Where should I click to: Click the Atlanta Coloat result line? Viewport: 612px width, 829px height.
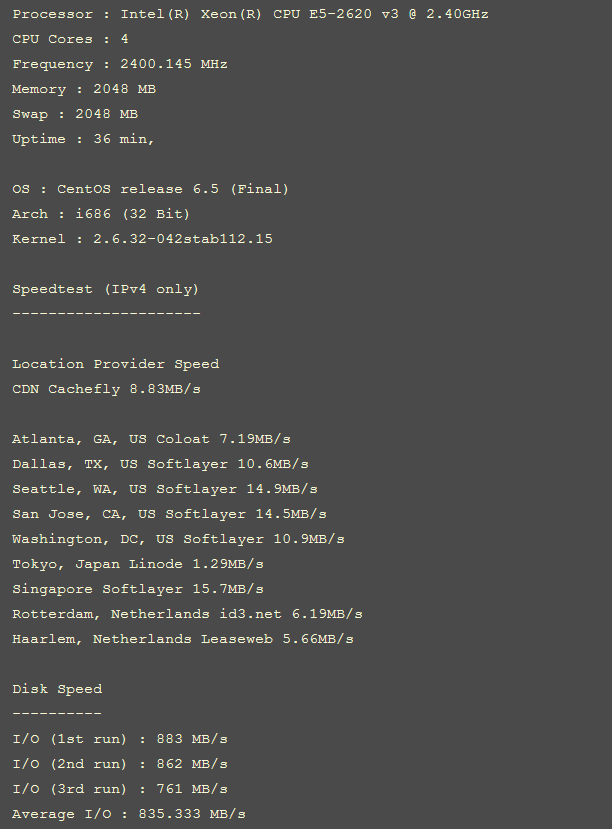pos(151,439)
